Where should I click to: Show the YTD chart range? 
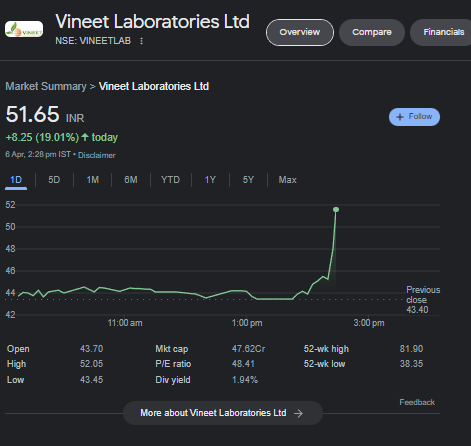(170, 180)
